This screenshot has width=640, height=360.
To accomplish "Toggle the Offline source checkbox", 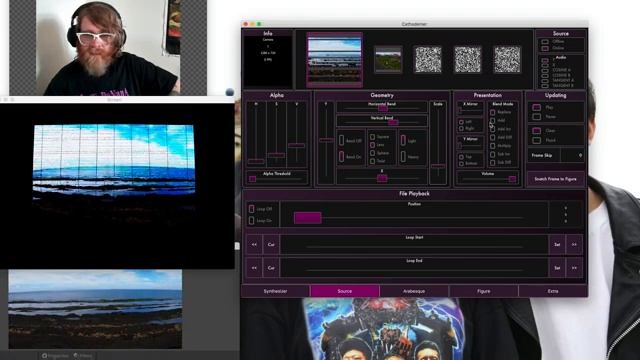I will pos(545,42).
